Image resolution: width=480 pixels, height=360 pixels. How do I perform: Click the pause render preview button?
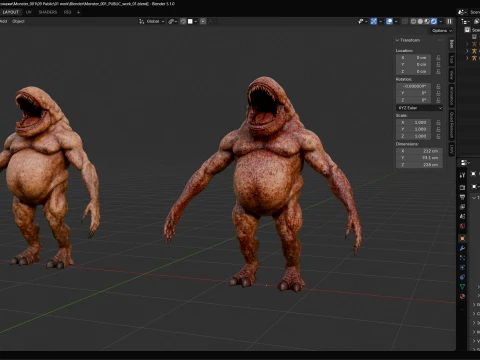point(449,21)
